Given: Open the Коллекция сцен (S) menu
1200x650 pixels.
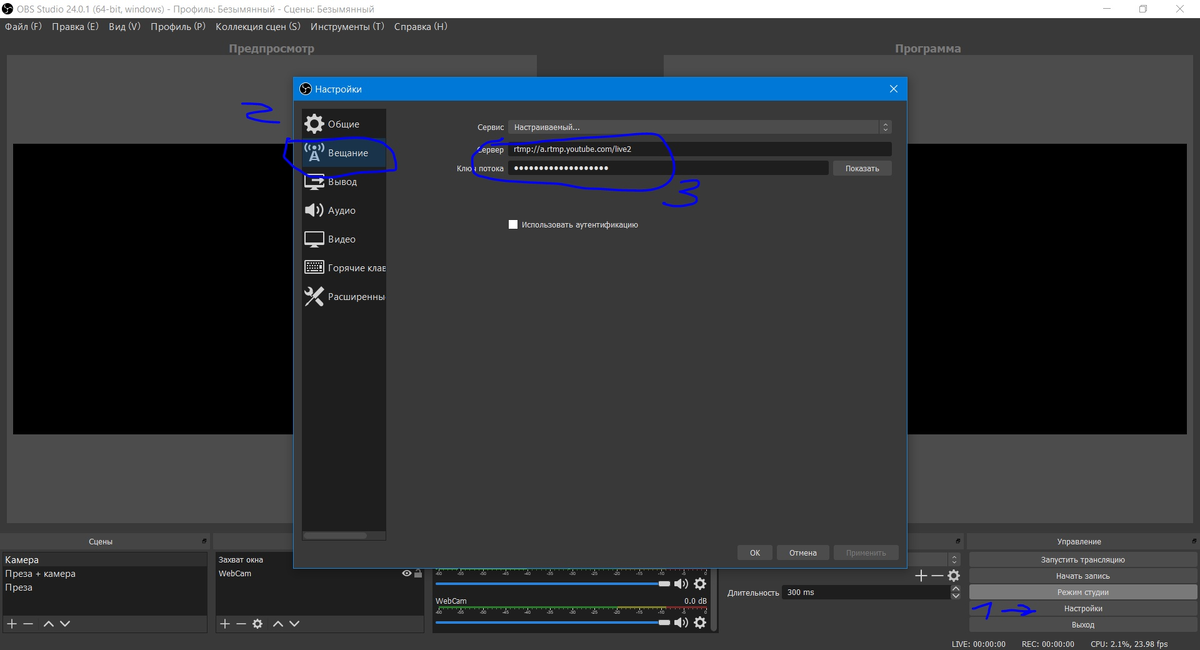Looking at the screenshot, I should 258,27.
